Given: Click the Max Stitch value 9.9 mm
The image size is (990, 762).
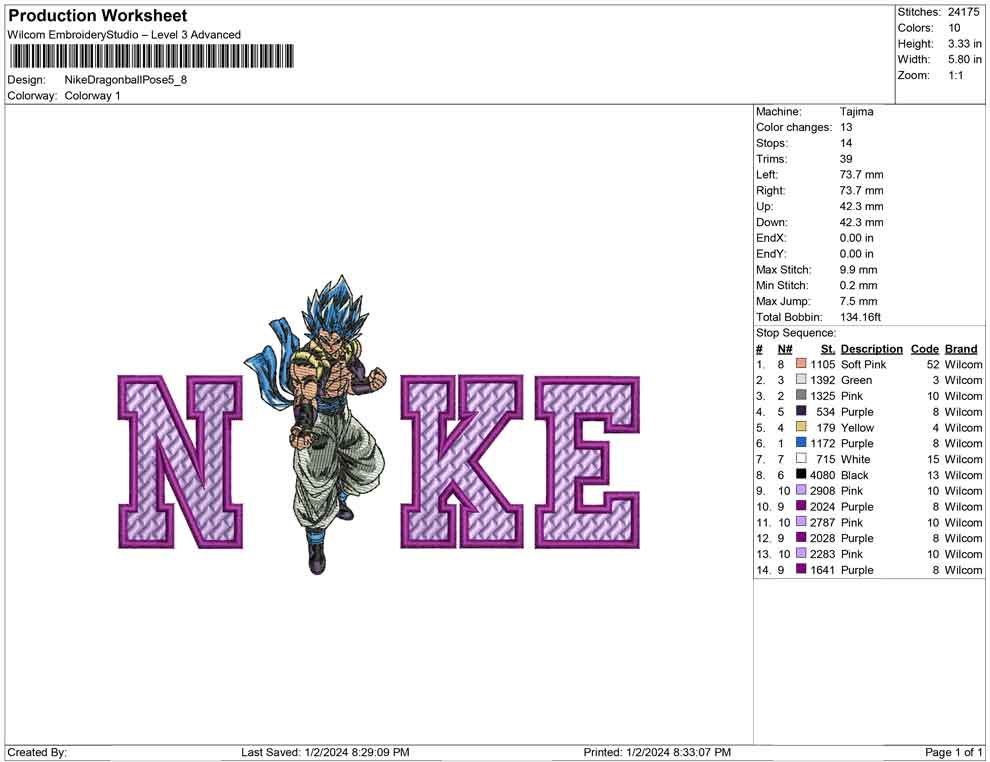Looking at the screenshot, I should [x=858, y=270].
